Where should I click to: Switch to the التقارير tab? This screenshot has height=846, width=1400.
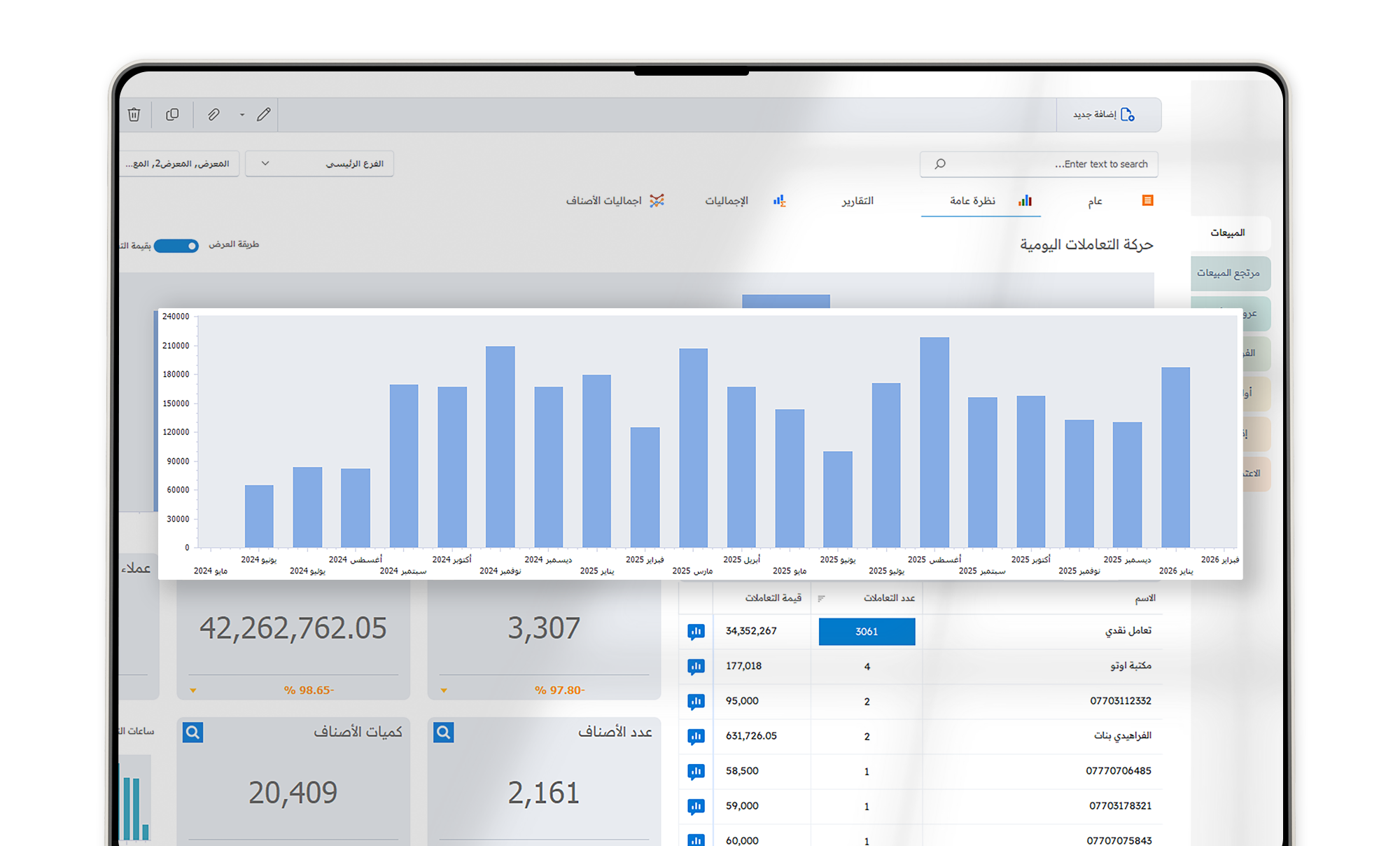[857, 201]
